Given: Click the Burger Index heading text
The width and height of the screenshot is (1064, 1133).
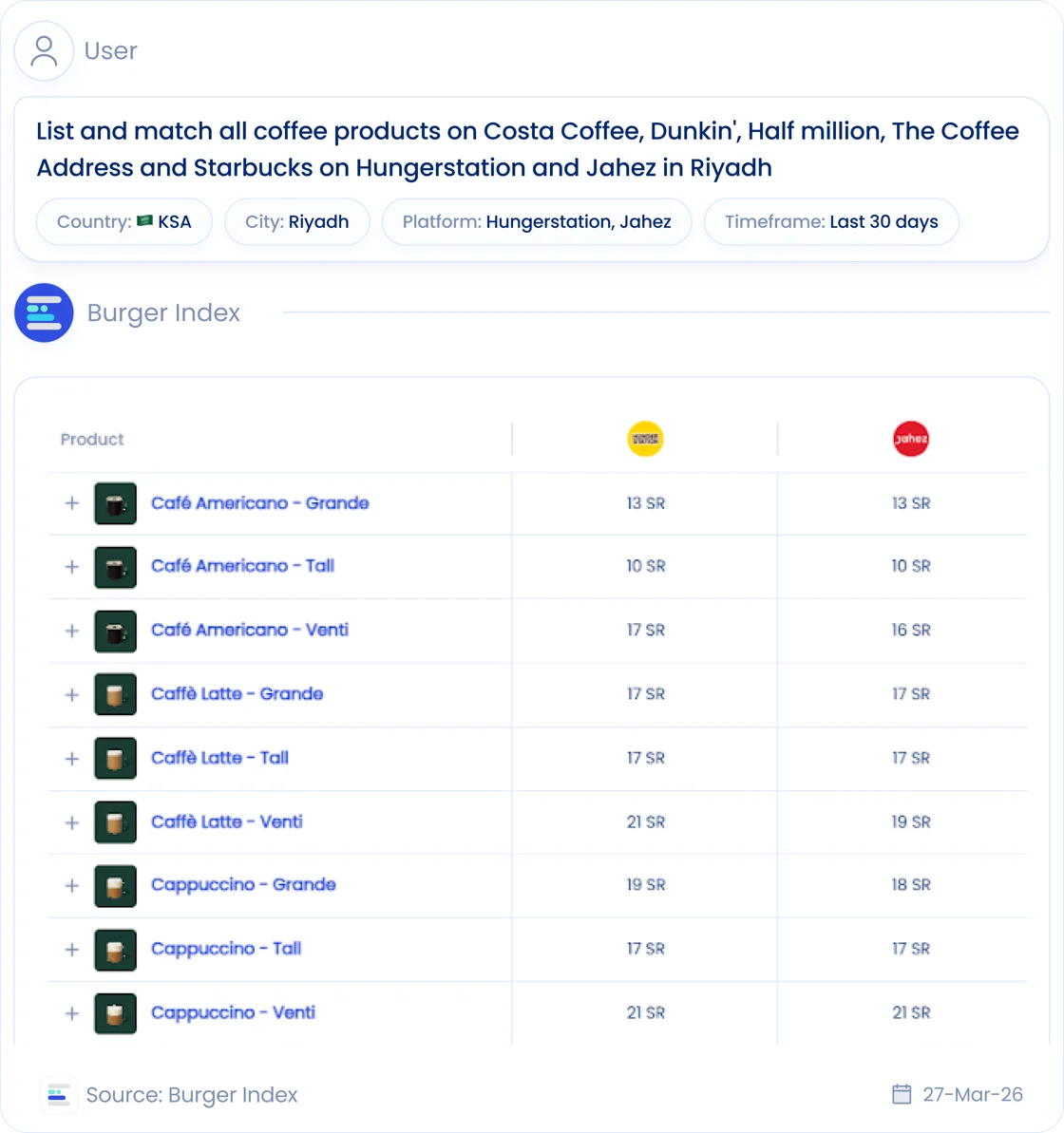Looking at the screenshot, I should click(x=163, y=312).
